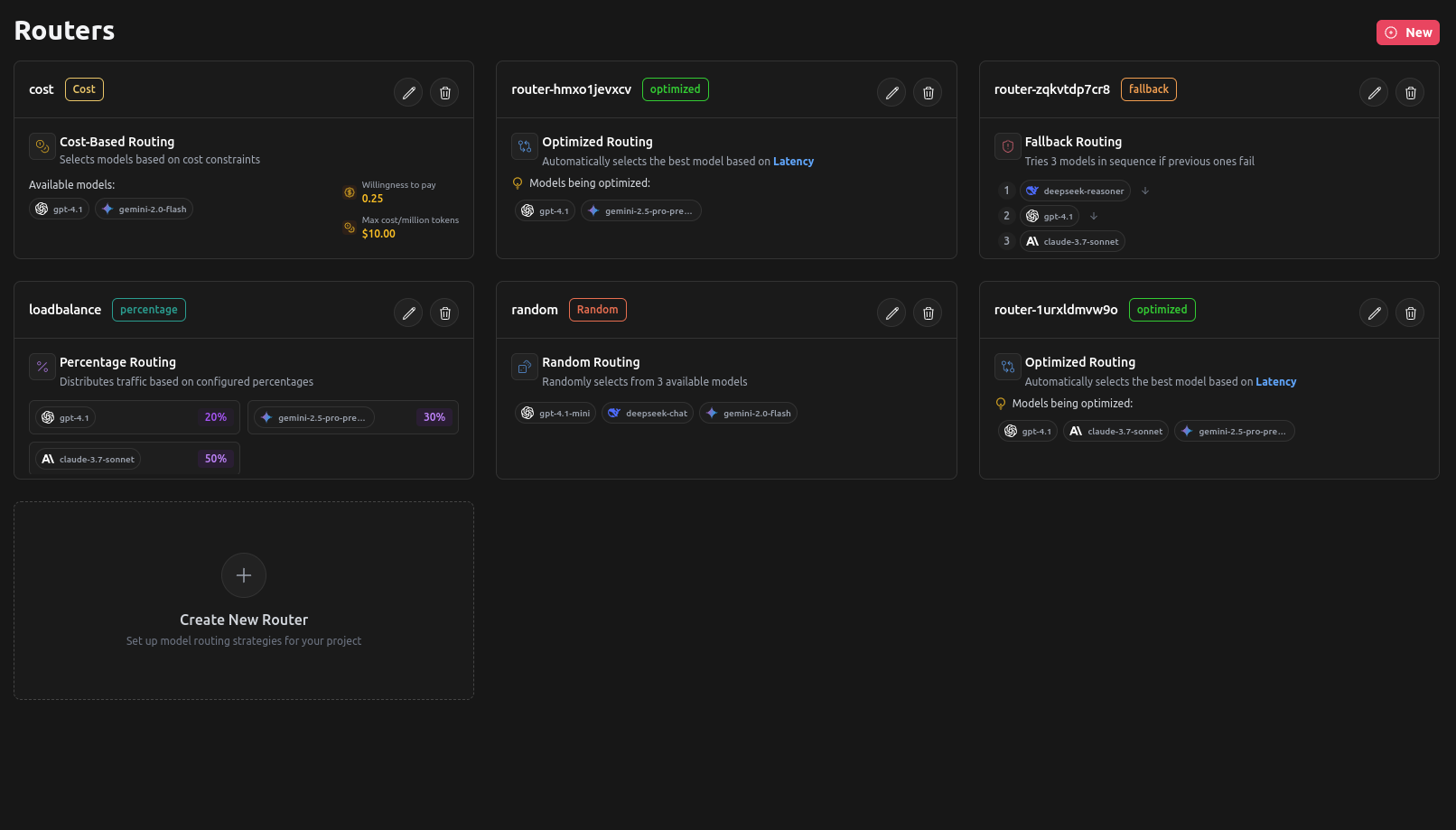Click the percentage tag on loadbalance

(149, 310)
